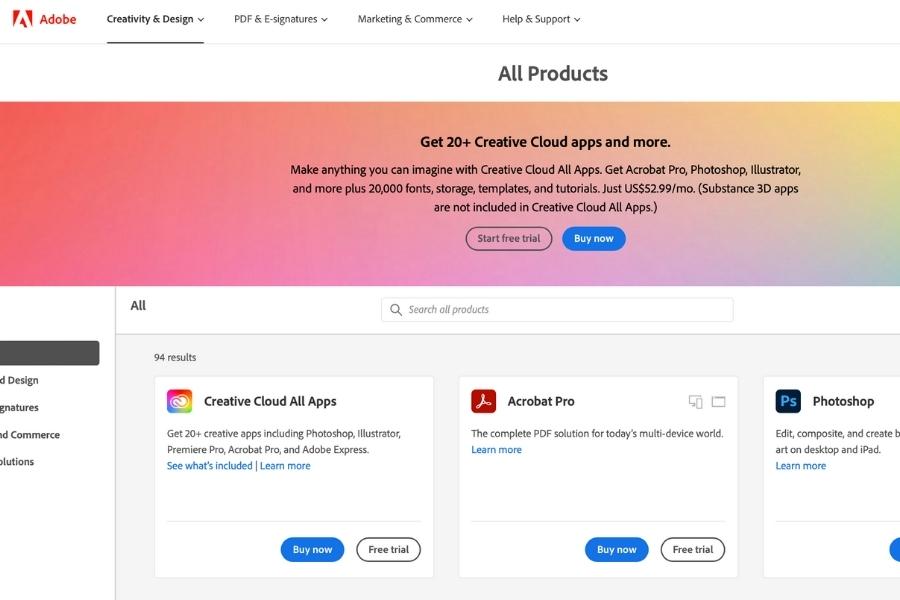
Task: Click the Adobe logo in the header
Action: tap(44, 18)
